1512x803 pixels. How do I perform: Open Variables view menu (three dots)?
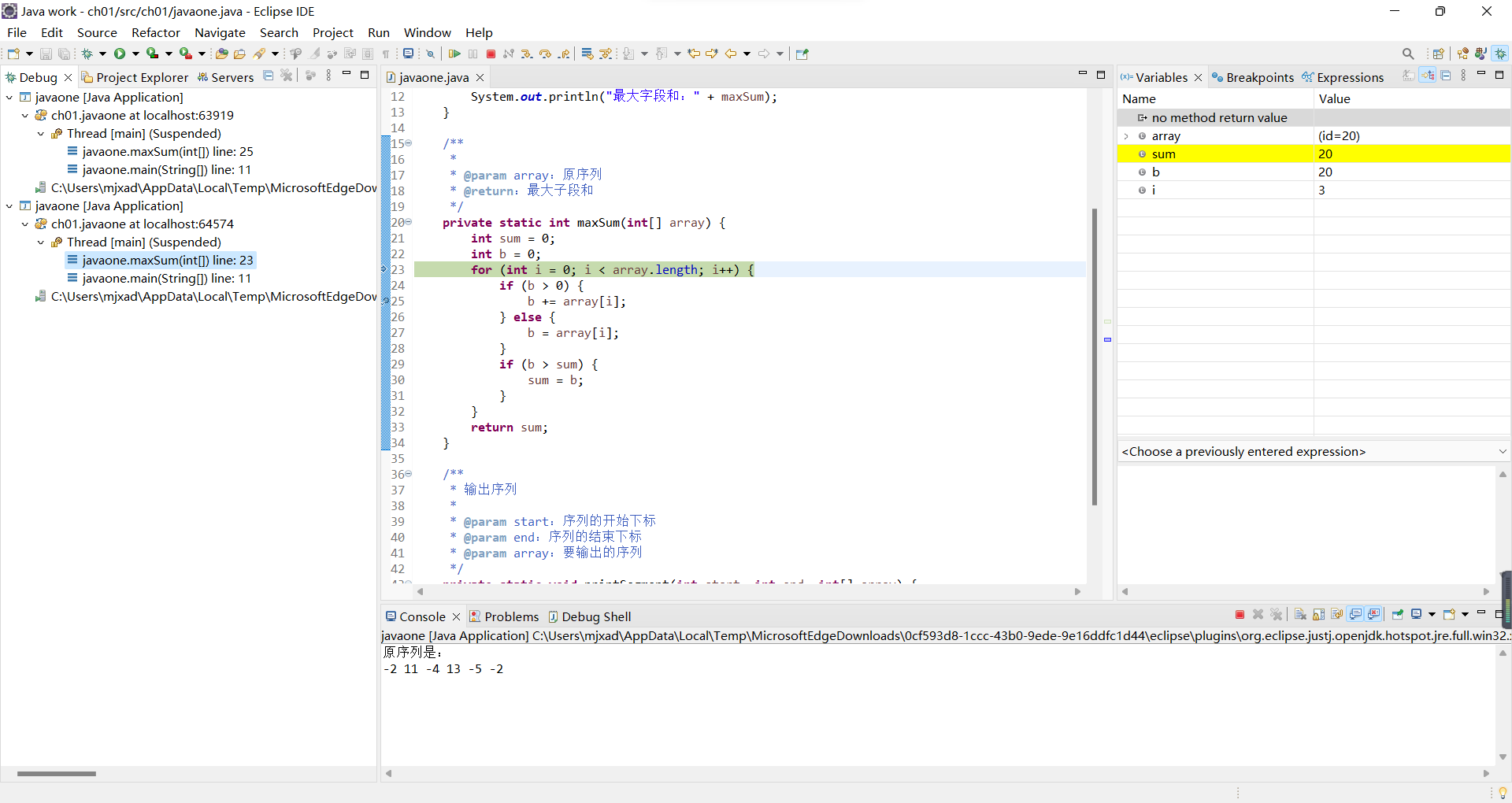click(1463, 76)
